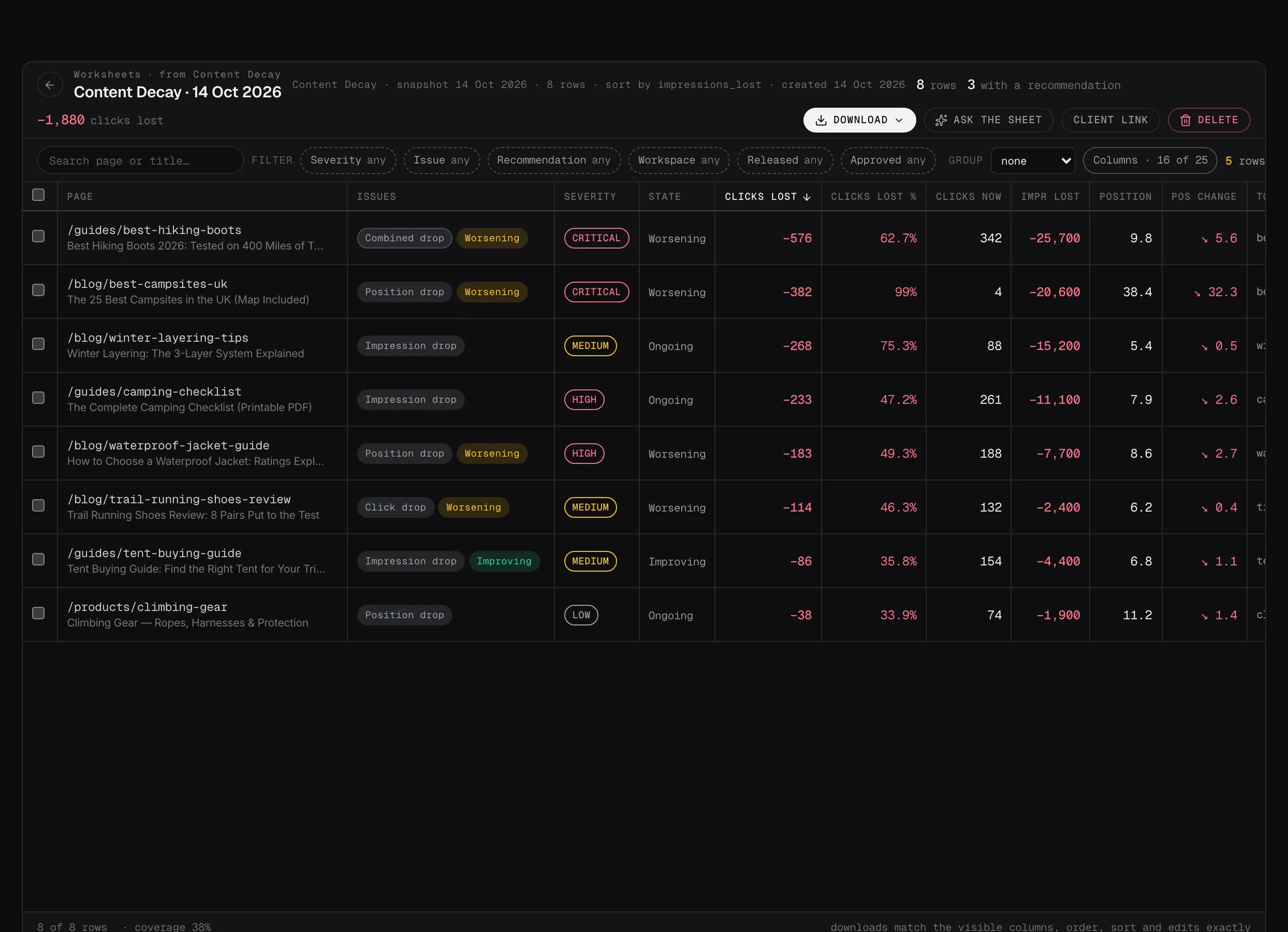Screen dimensions: 1288x932
Task: Check the waterproof-jacket-guide row checkbox
Action: coord(38,451)
